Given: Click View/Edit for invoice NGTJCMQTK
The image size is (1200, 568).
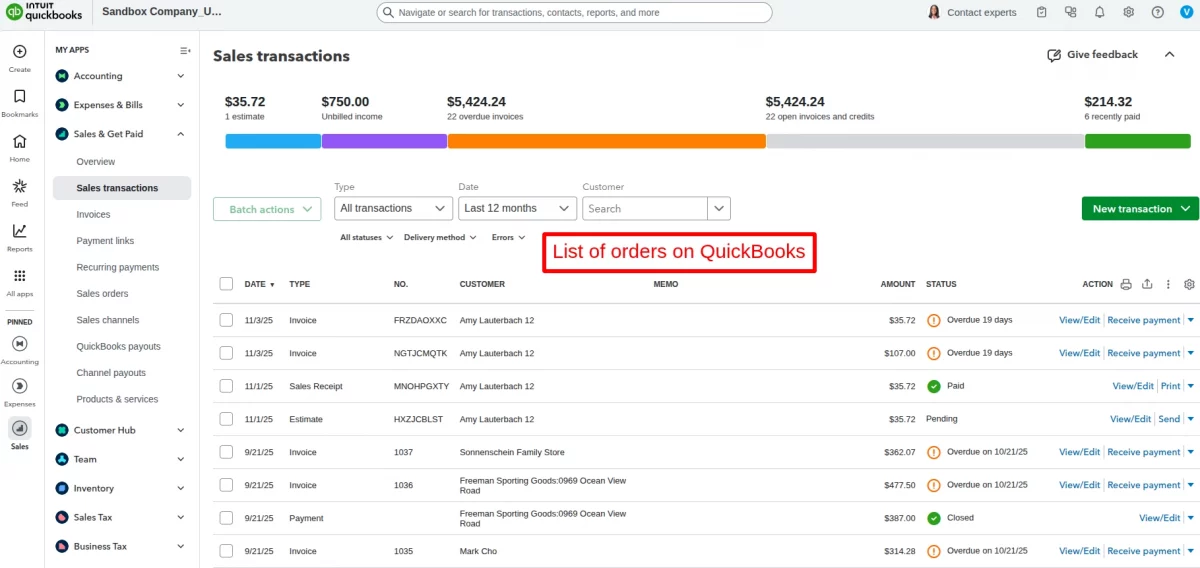Looking at the screenshot, I should (x=1079, y=353).
